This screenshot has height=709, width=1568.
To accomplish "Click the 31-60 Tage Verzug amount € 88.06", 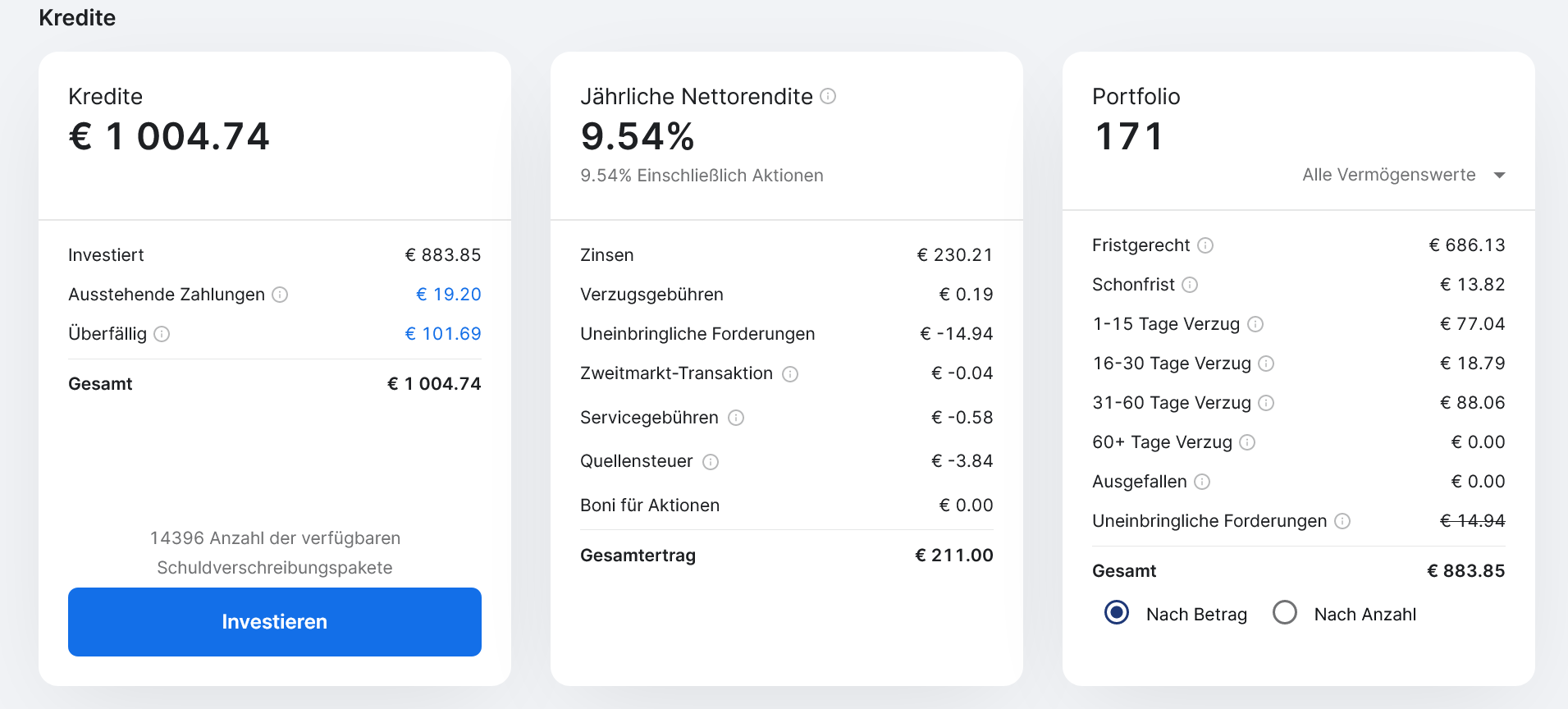I will pyautogui.click(x=1473, y=403).
